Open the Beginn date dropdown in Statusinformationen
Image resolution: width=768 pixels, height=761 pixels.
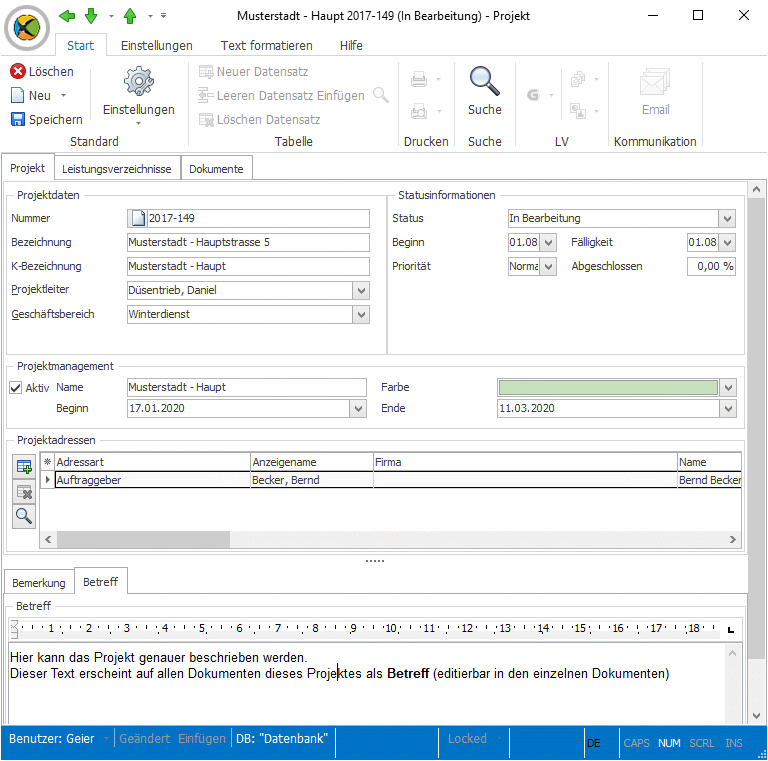[x=548, y=242]
